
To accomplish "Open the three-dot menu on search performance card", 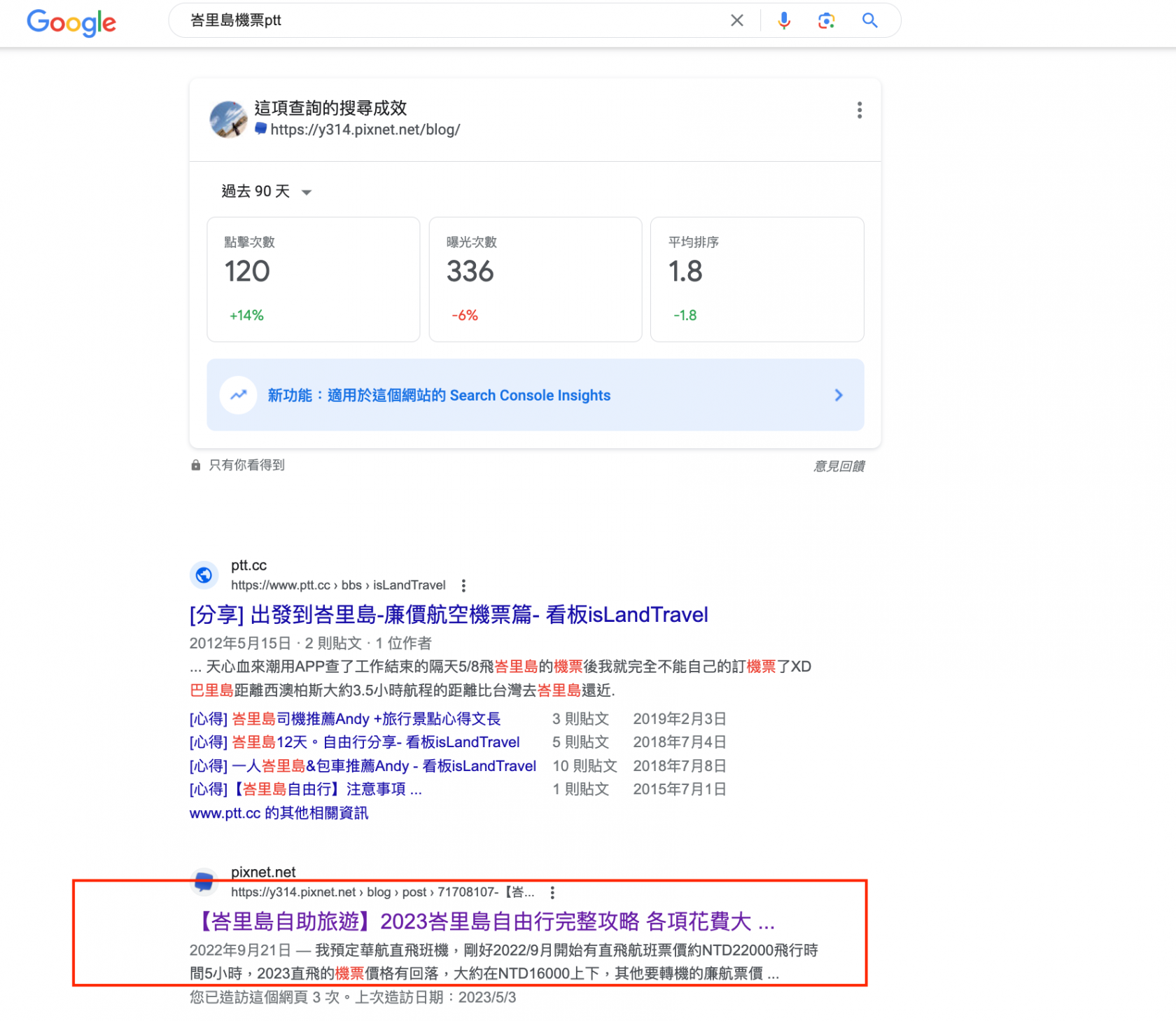I will point(860,110).
